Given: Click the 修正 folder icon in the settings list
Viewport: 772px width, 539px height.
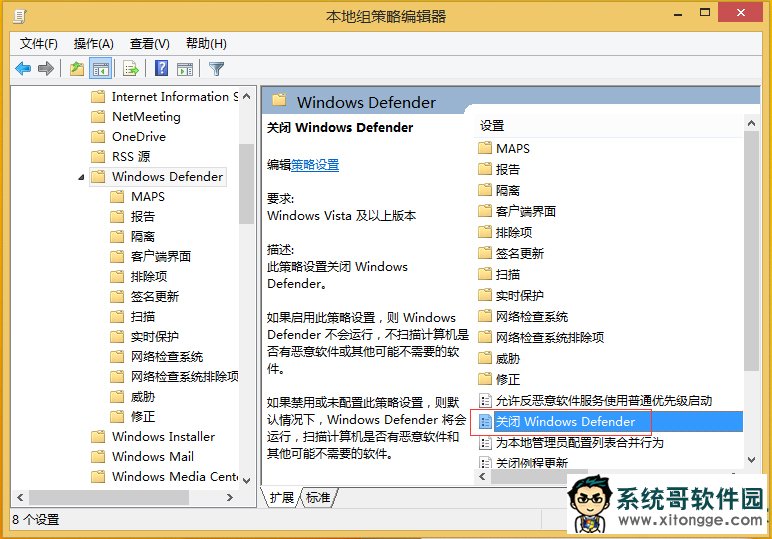Looking at the screenshot, I should 485,379.
